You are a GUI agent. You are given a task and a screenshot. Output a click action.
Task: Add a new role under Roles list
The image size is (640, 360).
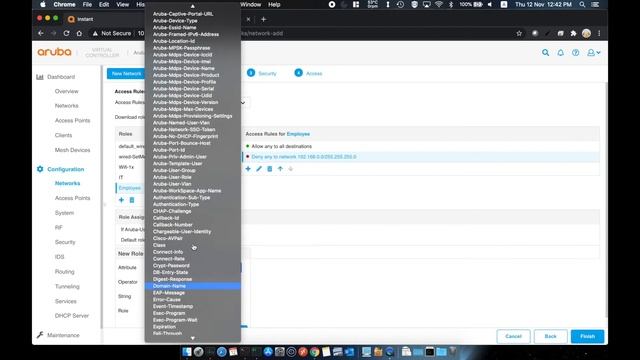coord(121,200)
